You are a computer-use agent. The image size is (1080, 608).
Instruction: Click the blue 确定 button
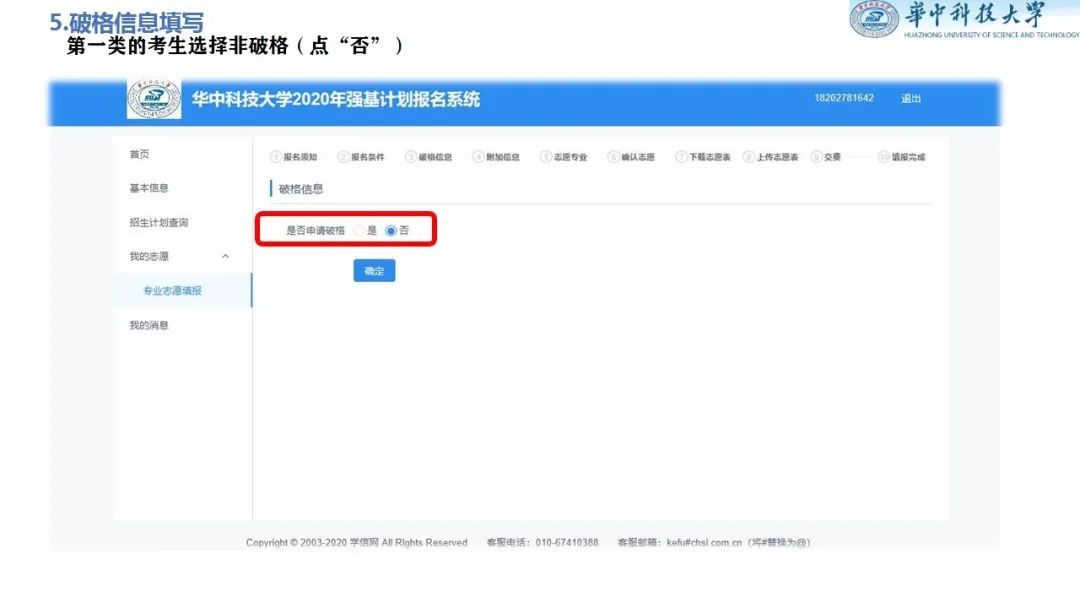pyautogui.click(x=374, y=271)
